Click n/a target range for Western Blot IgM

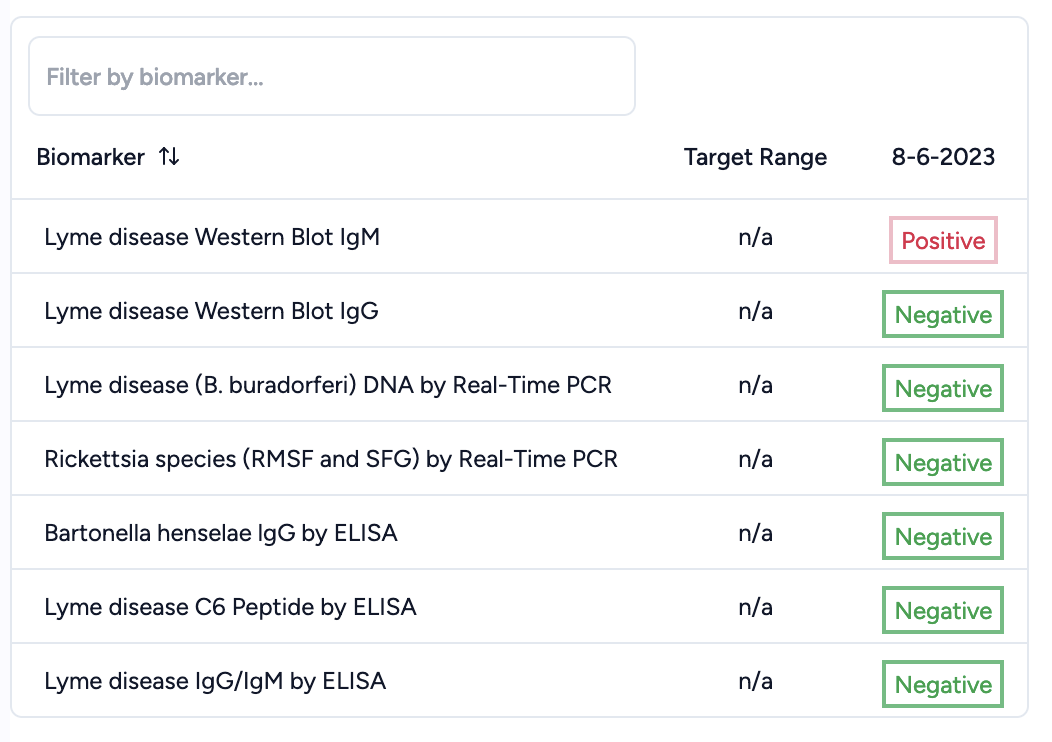point(755,237)
